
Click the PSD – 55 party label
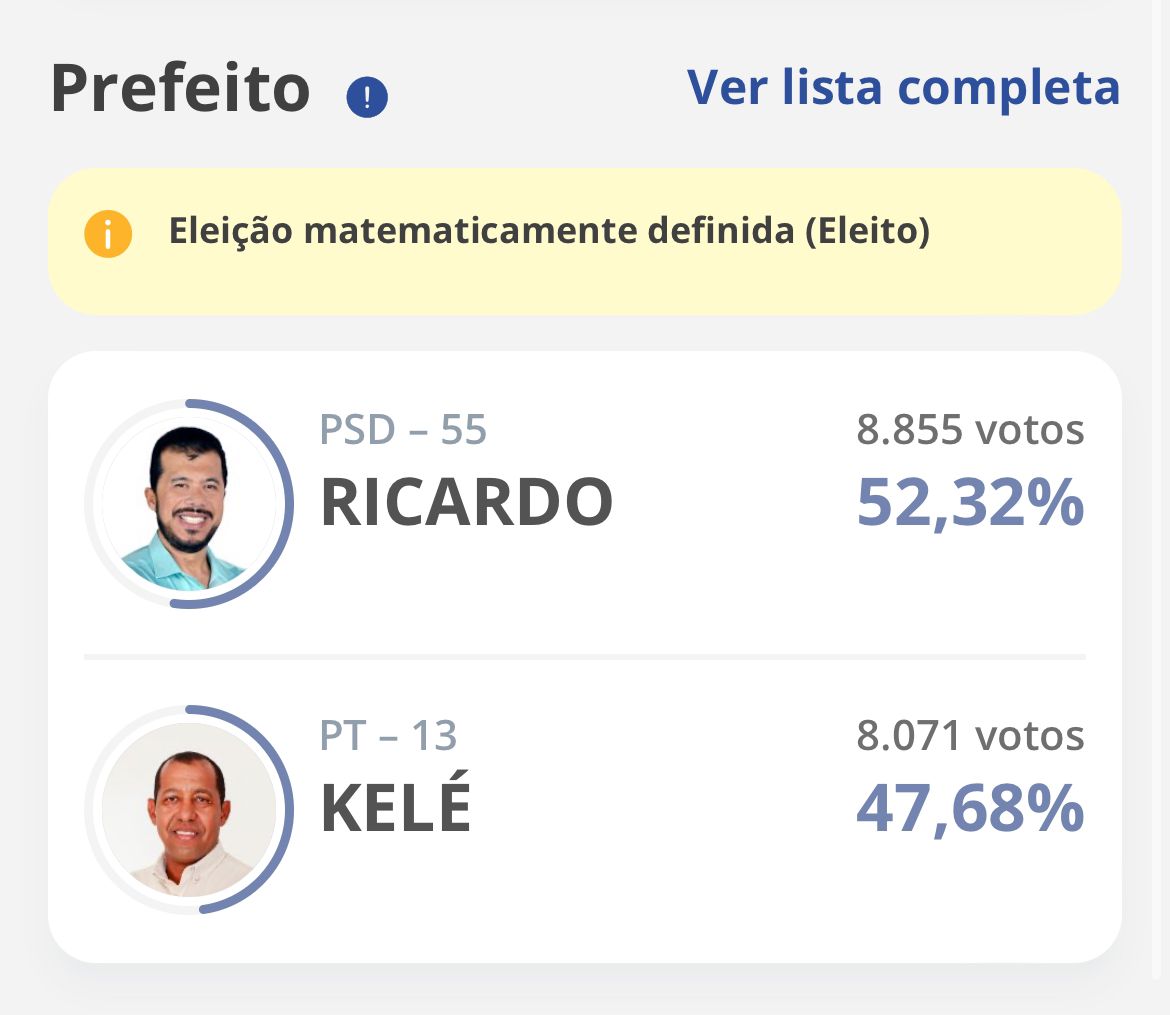point(403,430)
